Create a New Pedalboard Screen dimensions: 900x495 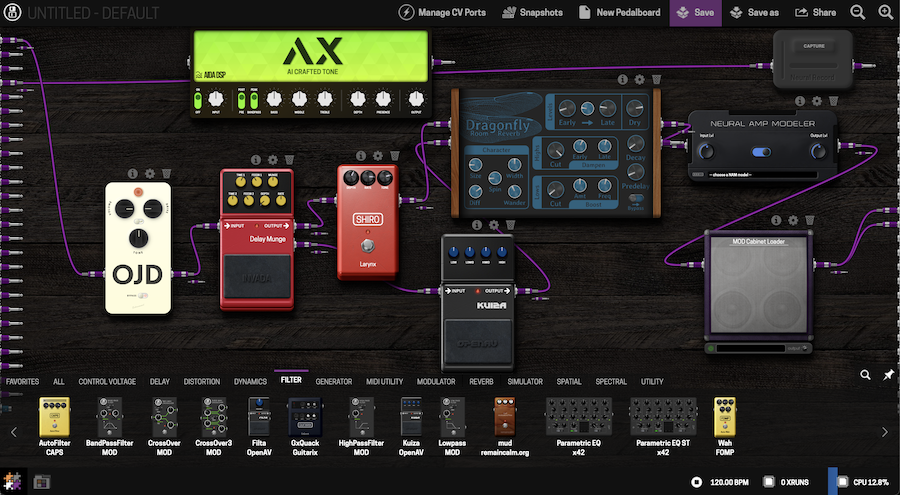click(619, 12)
